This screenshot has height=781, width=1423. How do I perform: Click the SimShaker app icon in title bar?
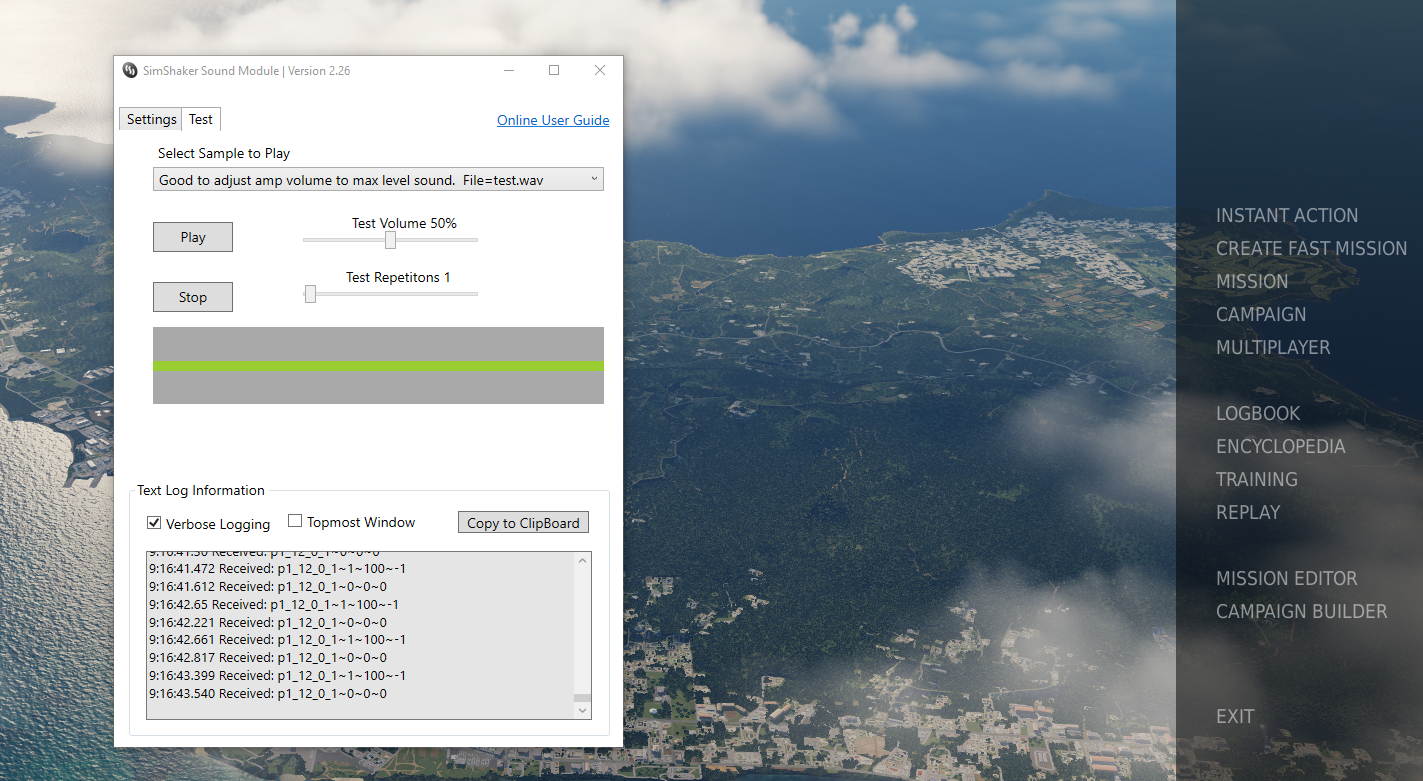point(130,70)
